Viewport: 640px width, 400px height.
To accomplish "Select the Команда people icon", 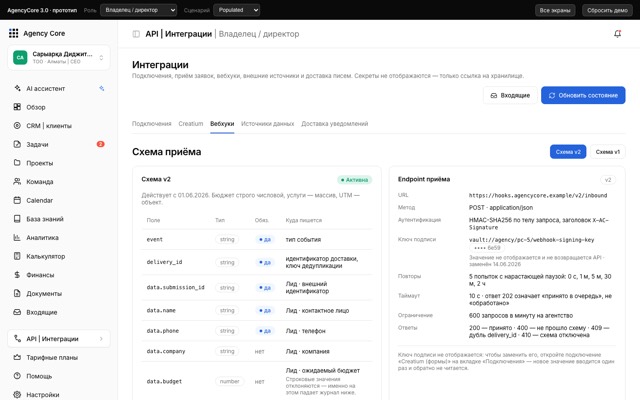I will (17, 182).
